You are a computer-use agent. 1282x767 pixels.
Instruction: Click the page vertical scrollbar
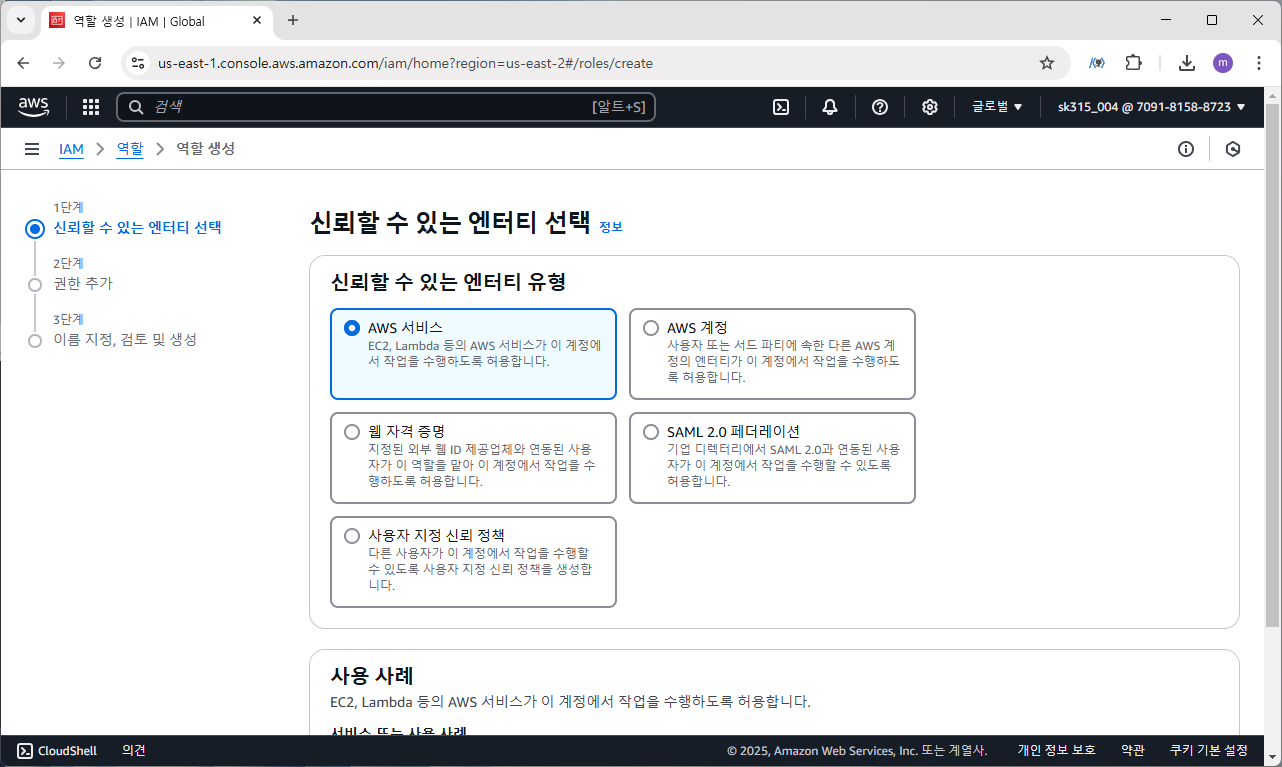(x=1273, y=365)
